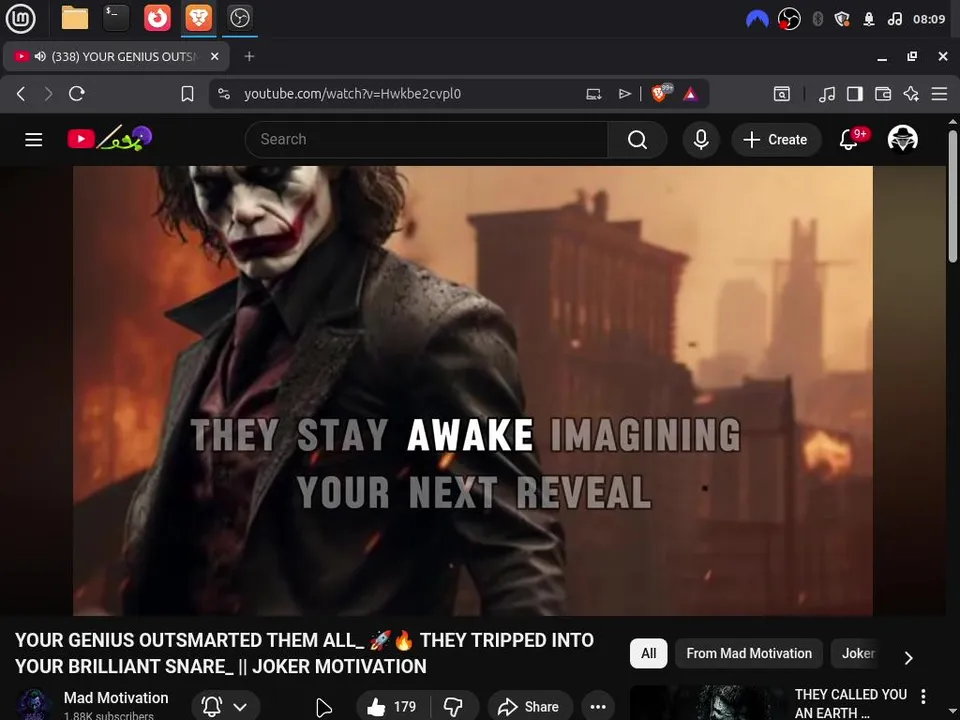Open THEY CALLED YOU AN EARTH title
Viewport: 960px width, 720px height.
click(850, 703)
